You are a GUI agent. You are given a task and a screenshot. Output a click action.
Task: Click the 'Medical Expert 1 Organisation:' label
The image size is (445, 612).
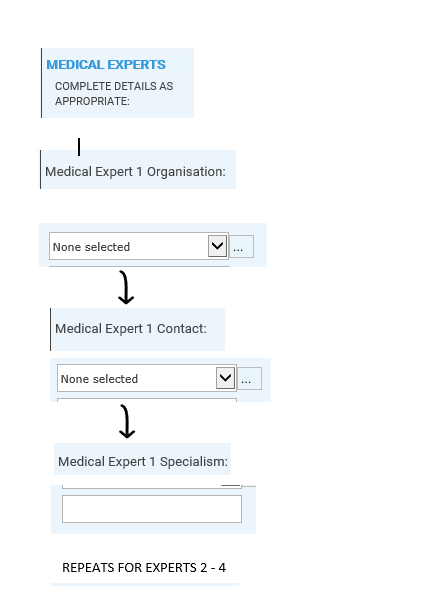[x=135, y=172]
